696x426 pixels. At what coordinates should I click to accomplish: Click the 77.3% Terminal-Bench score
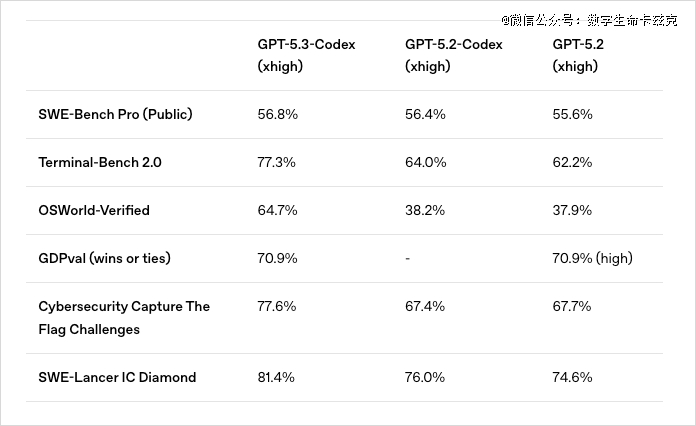point(277,162)
